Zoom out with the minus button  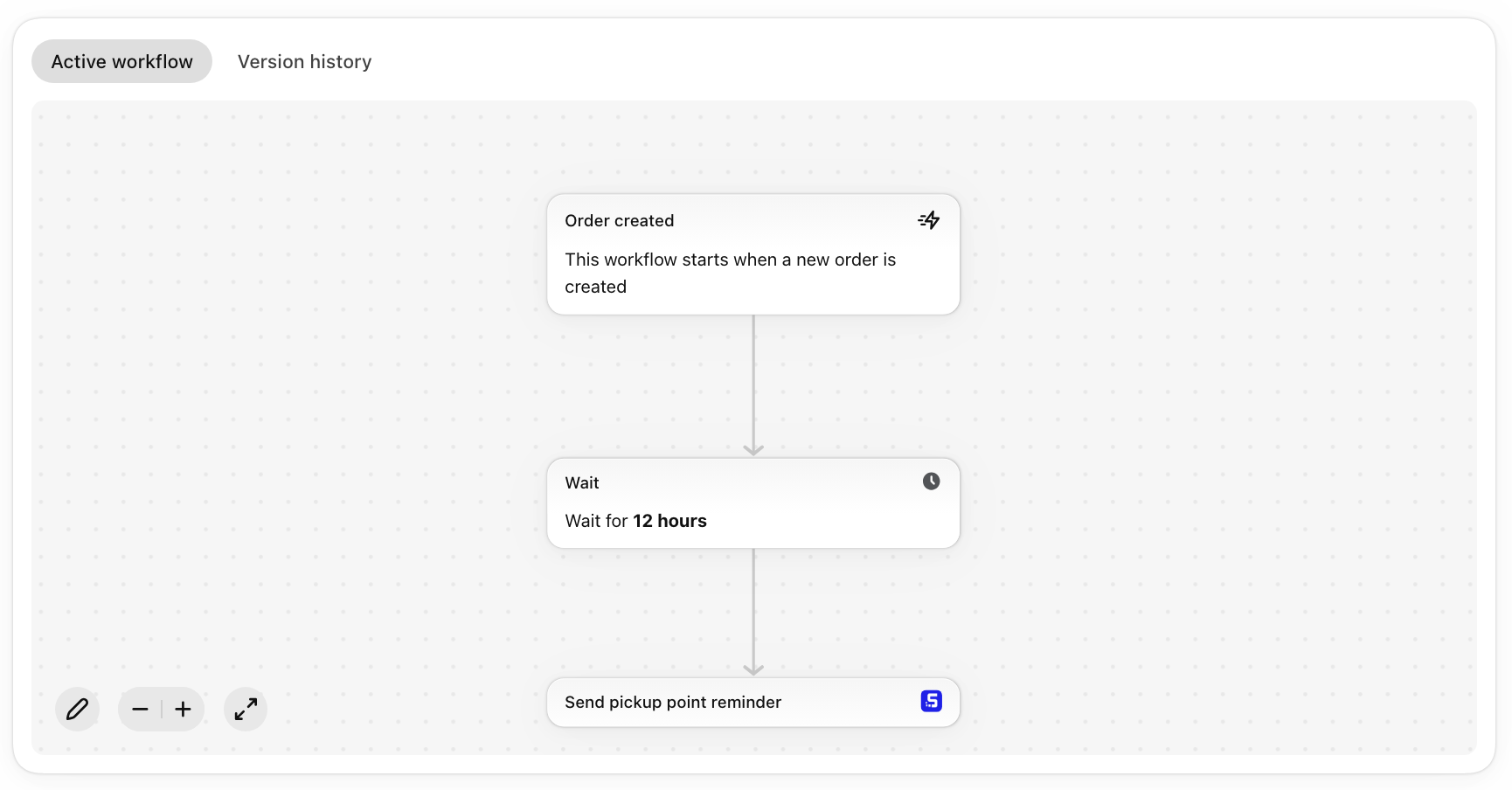[140, 709]
